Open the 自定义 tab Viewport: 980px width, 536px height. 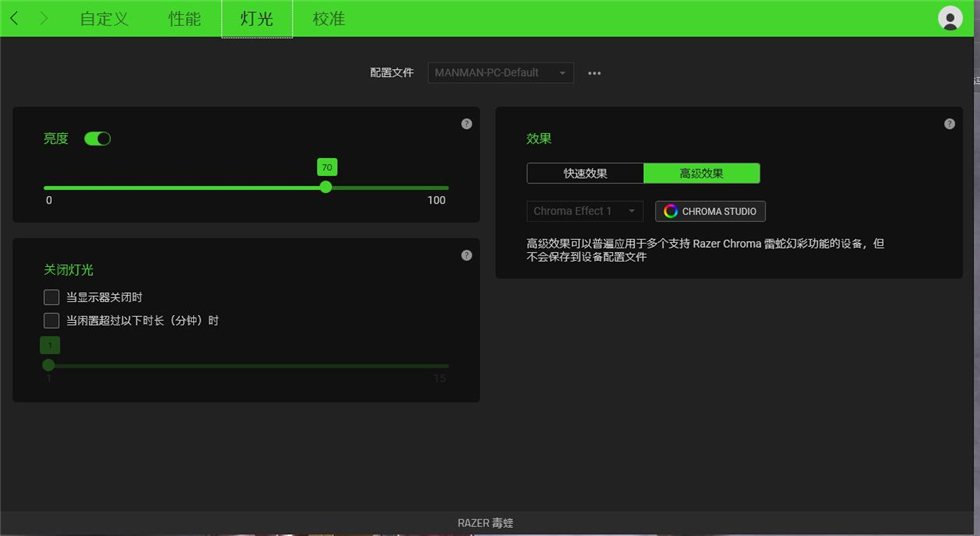tap(104, 19)
